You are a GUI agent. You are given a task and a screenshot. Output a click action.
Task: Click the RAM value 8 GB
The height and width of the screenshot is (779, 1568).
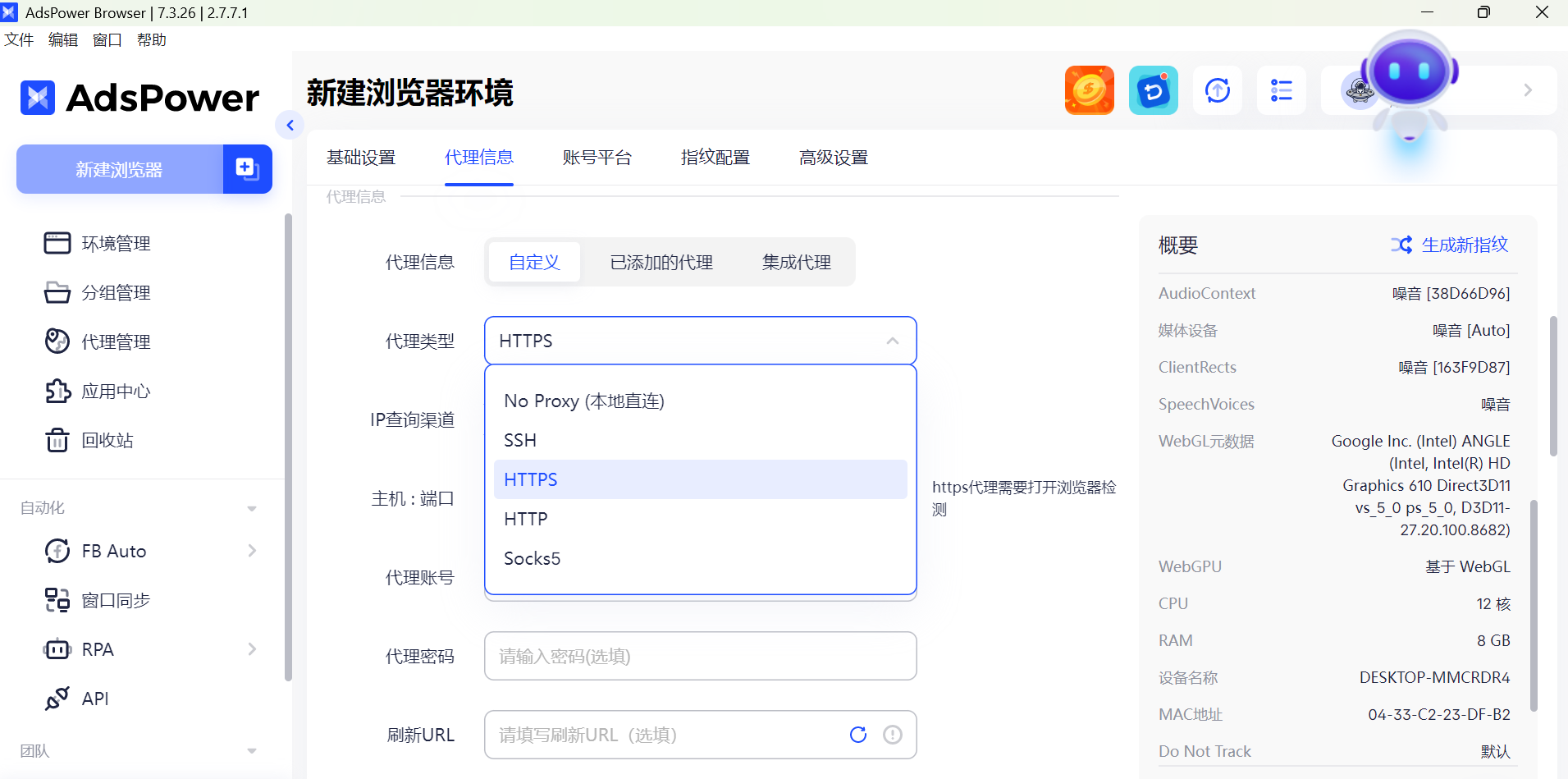(1493, 640)
